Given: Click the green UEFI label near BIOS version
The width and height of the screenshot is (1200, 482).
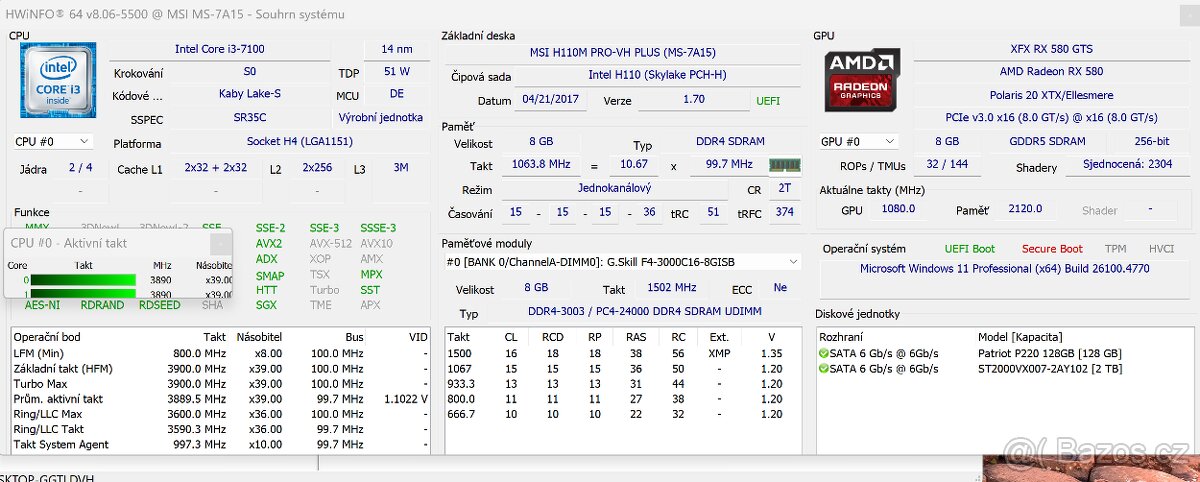Looking at the screenshot, I should [768, 101].
